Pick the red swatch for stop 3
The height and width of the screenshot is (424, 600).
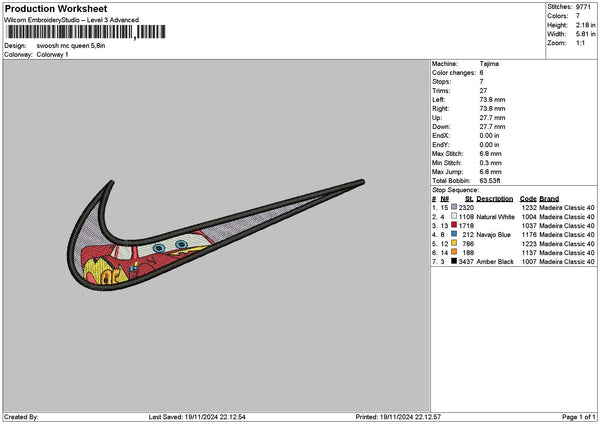pyautogui.click(x=454, y=225)
